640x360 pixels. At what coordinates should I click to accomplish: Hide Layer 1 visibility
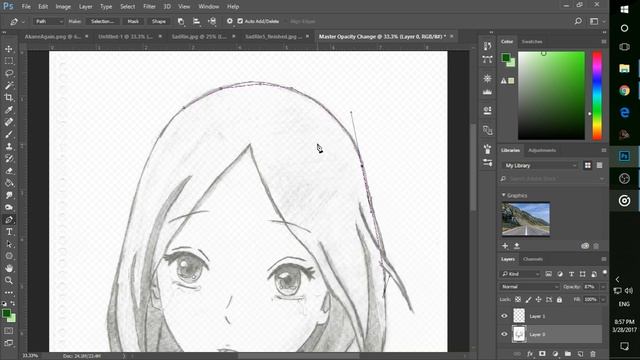504,316
